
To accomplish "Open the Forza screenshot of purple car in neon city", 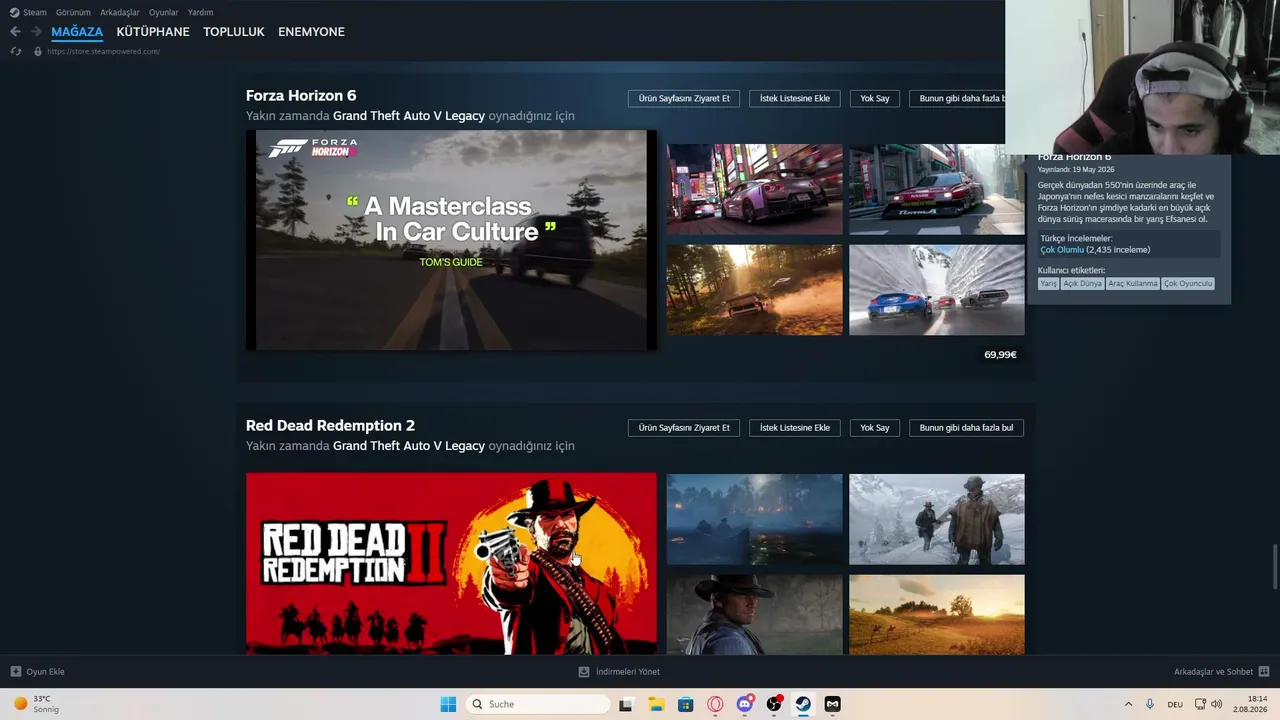I will [755, 189].
